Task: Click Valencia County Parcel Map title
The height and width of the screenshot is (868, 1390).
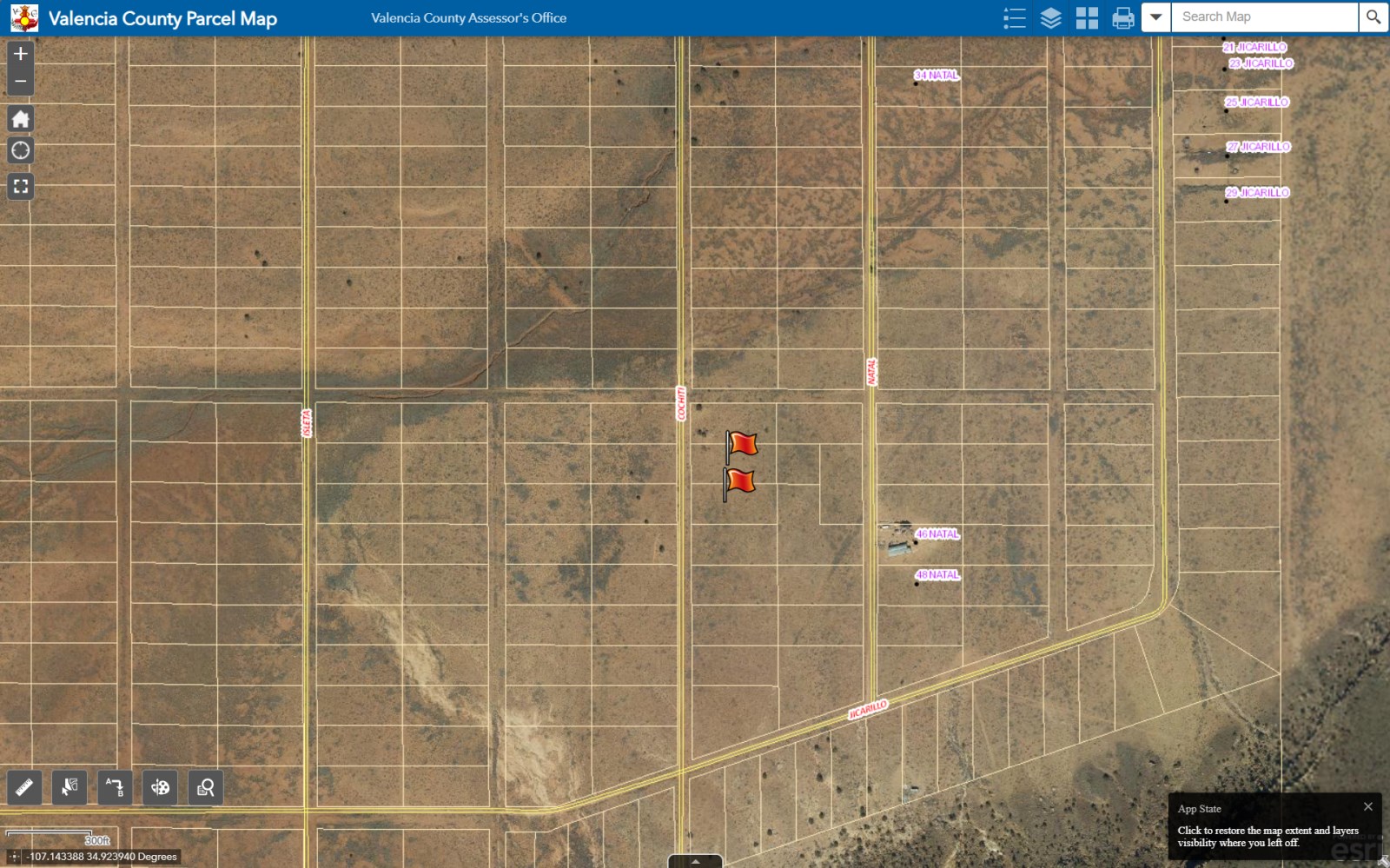Action: tap(162, 18)
